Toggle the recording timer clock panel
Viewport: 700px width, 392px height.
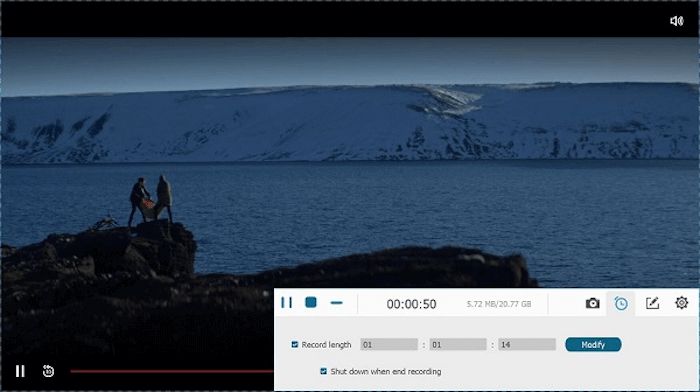(621, 304)
